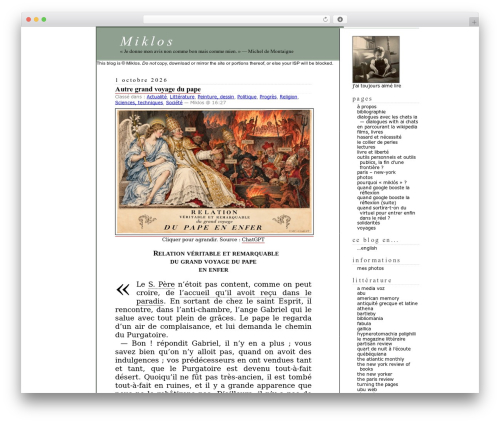Open the Actualité category

point(157,97)
